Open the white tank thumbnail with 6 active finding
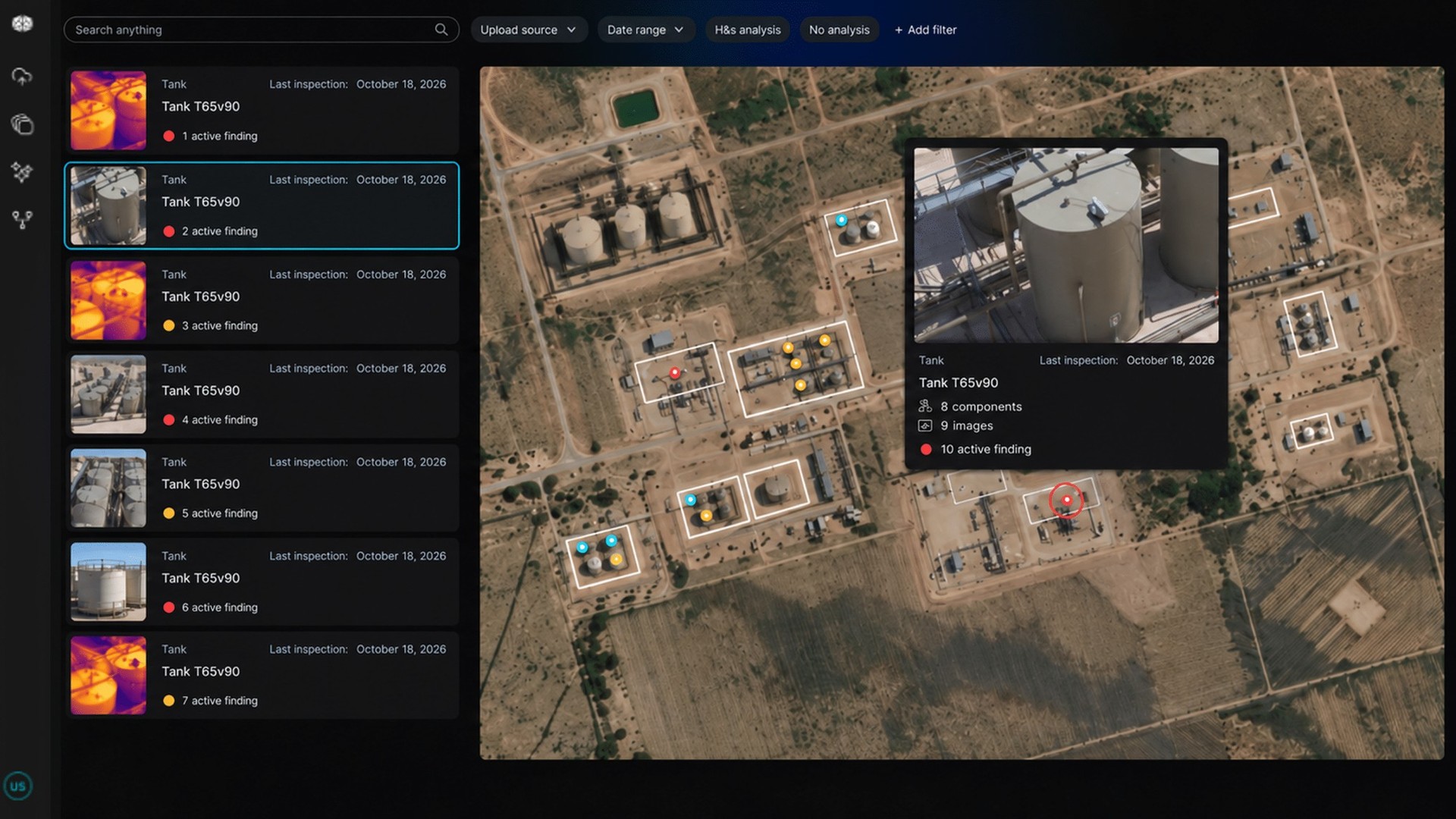The width and height of the screenshot is (1456, 819). [108, 582]
